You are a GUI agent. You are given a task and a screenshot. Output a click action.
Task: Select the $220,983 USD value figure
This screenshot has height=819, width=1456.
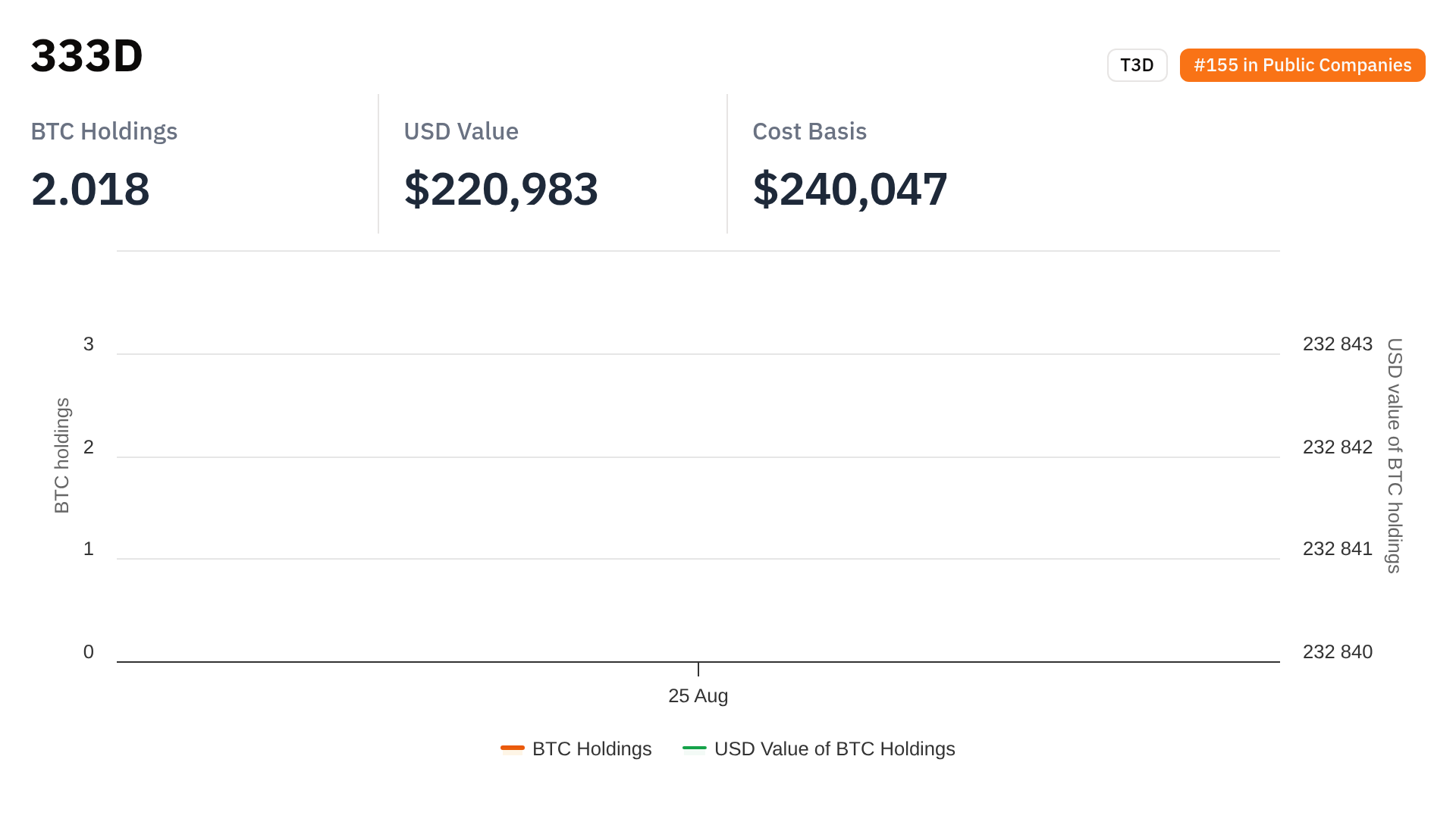501,189
